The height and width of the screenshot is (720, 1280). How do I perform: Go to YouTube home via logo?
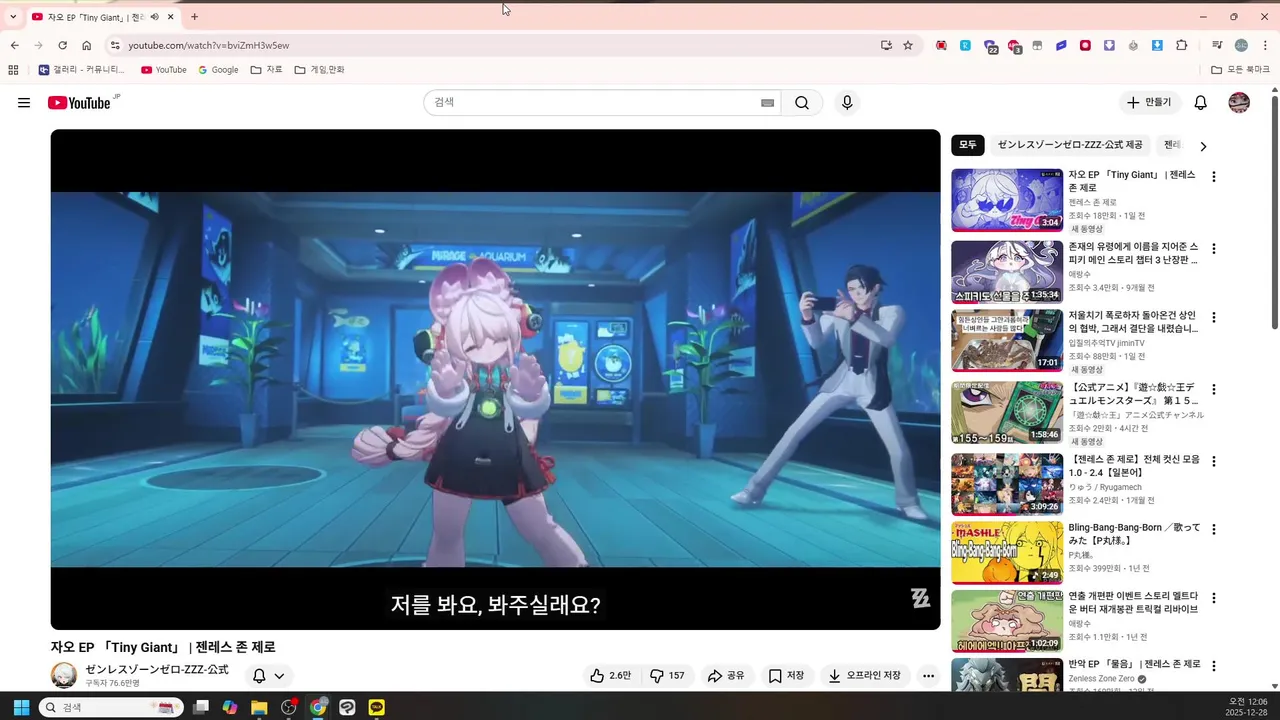point(79,103)
